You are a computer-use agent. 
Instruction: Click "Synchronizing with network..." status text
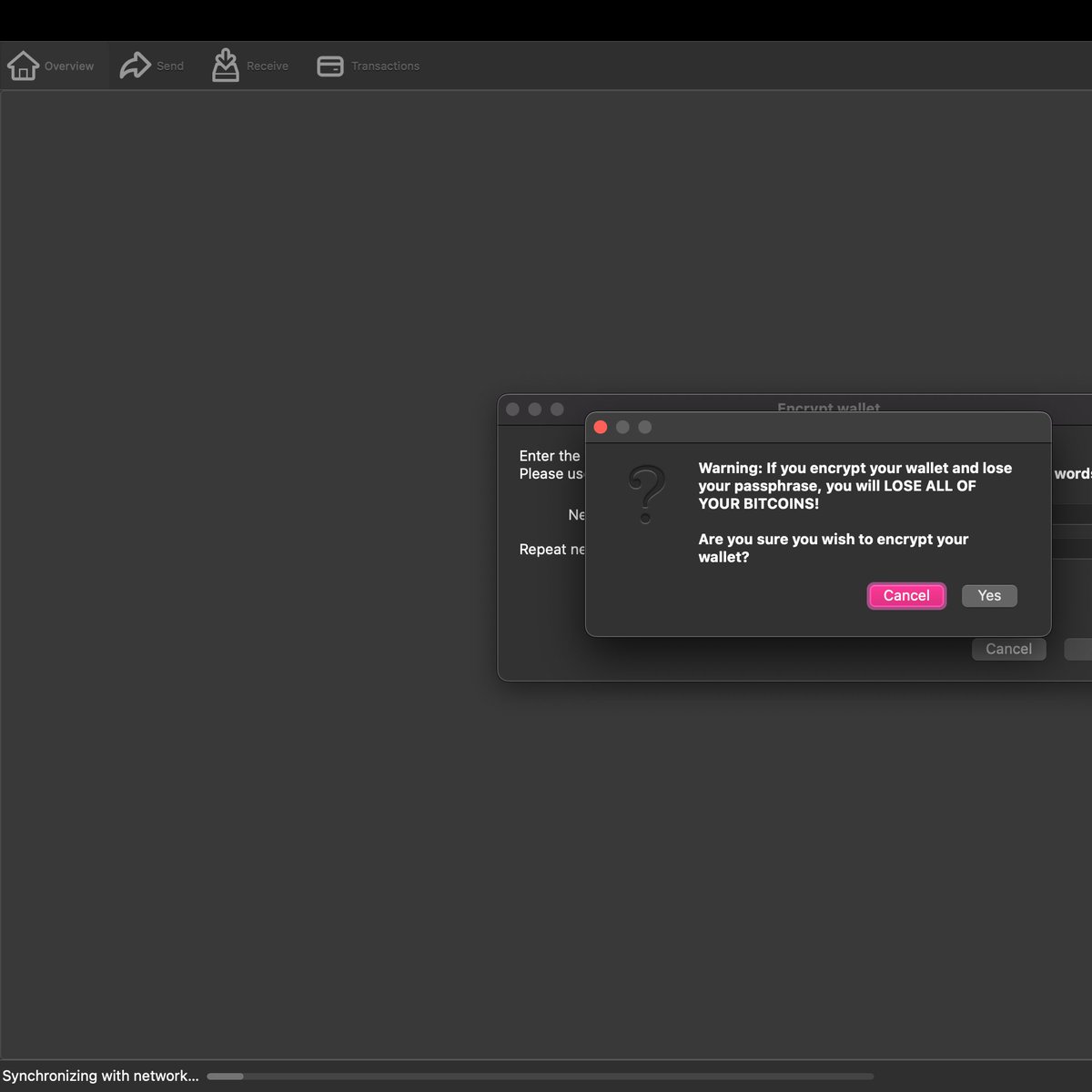[100, 1076]
